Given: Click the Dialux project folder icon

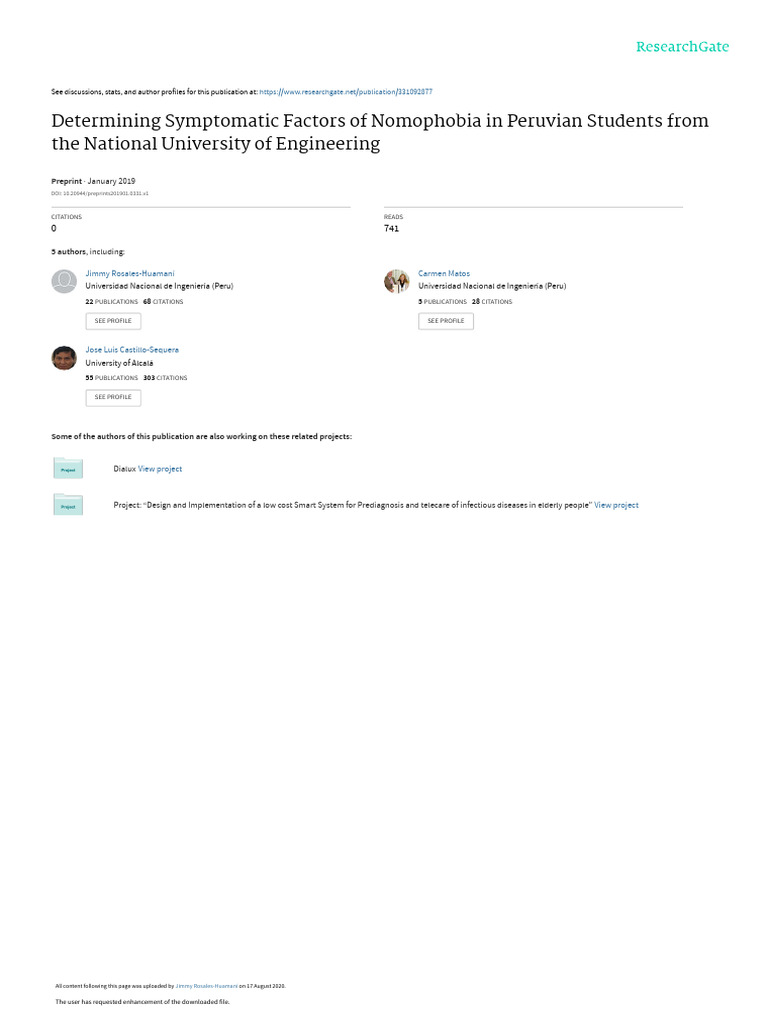Looking at the screenshot, I should coord(68,468).
